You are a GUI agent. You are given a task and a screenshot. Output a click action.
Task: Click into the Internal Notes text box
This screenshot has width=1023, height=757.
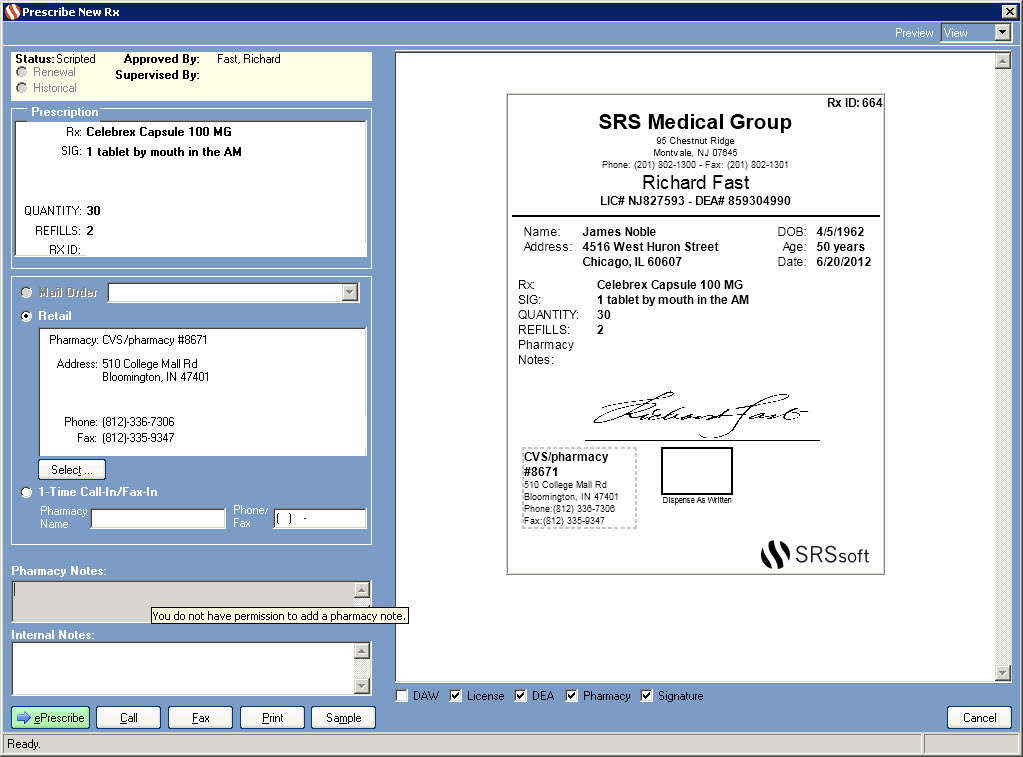coord(183,668)
